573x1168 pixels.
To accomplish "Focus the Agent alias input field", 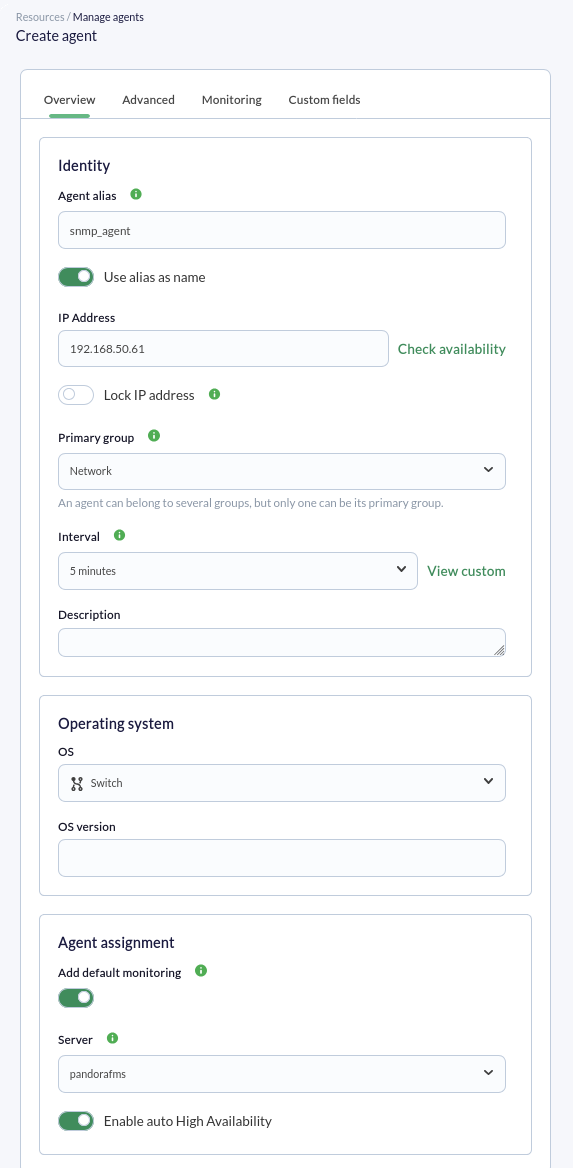I will (282, 230).
